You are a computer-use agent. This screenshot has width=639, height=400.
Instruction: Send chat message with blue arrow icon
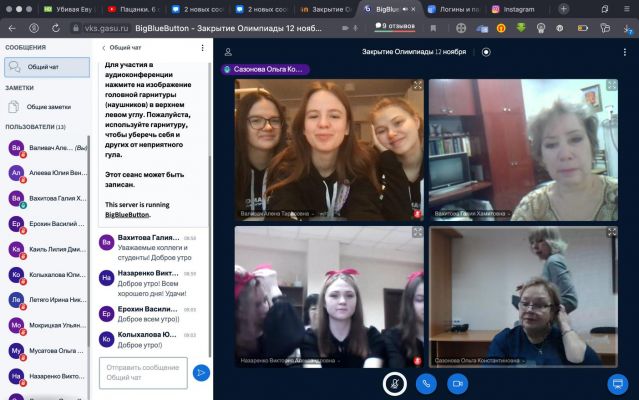point(201,373)
